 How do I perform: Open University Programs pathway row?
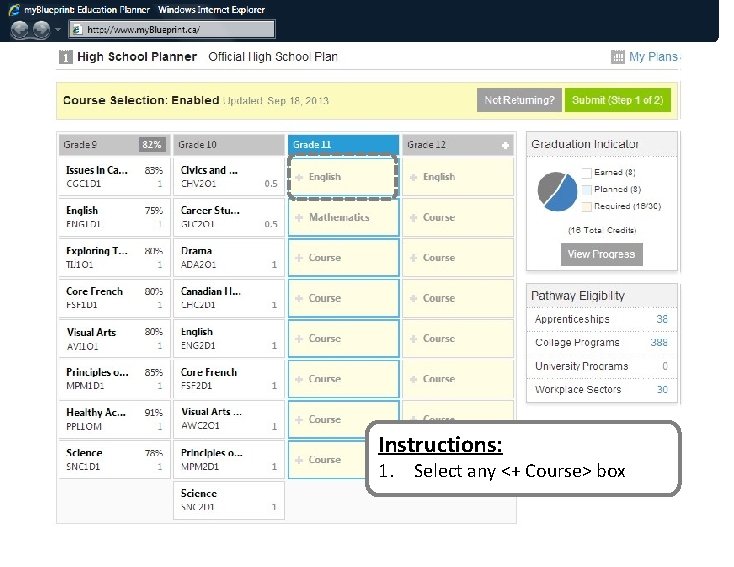[602, 366]
